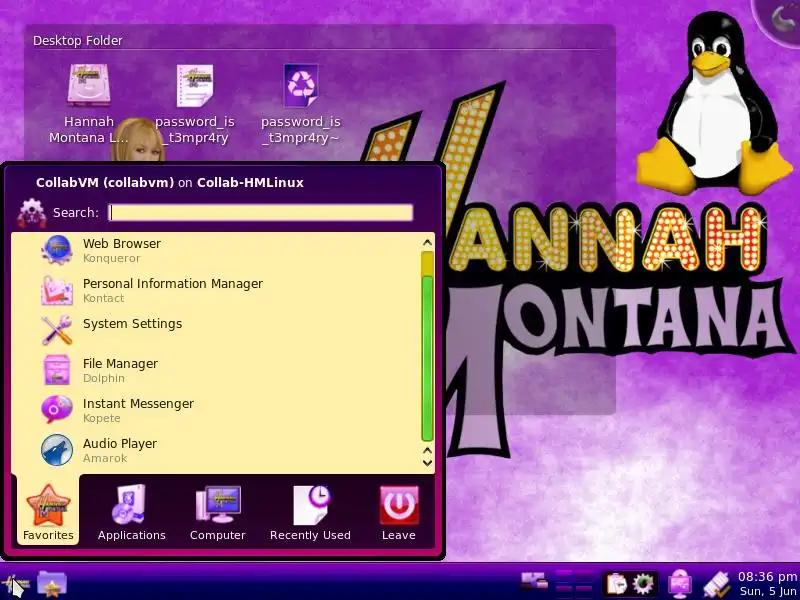Click the 'Instant Messenger' label
The height and width of the screenshot is (600, 800).
(138, 404)
